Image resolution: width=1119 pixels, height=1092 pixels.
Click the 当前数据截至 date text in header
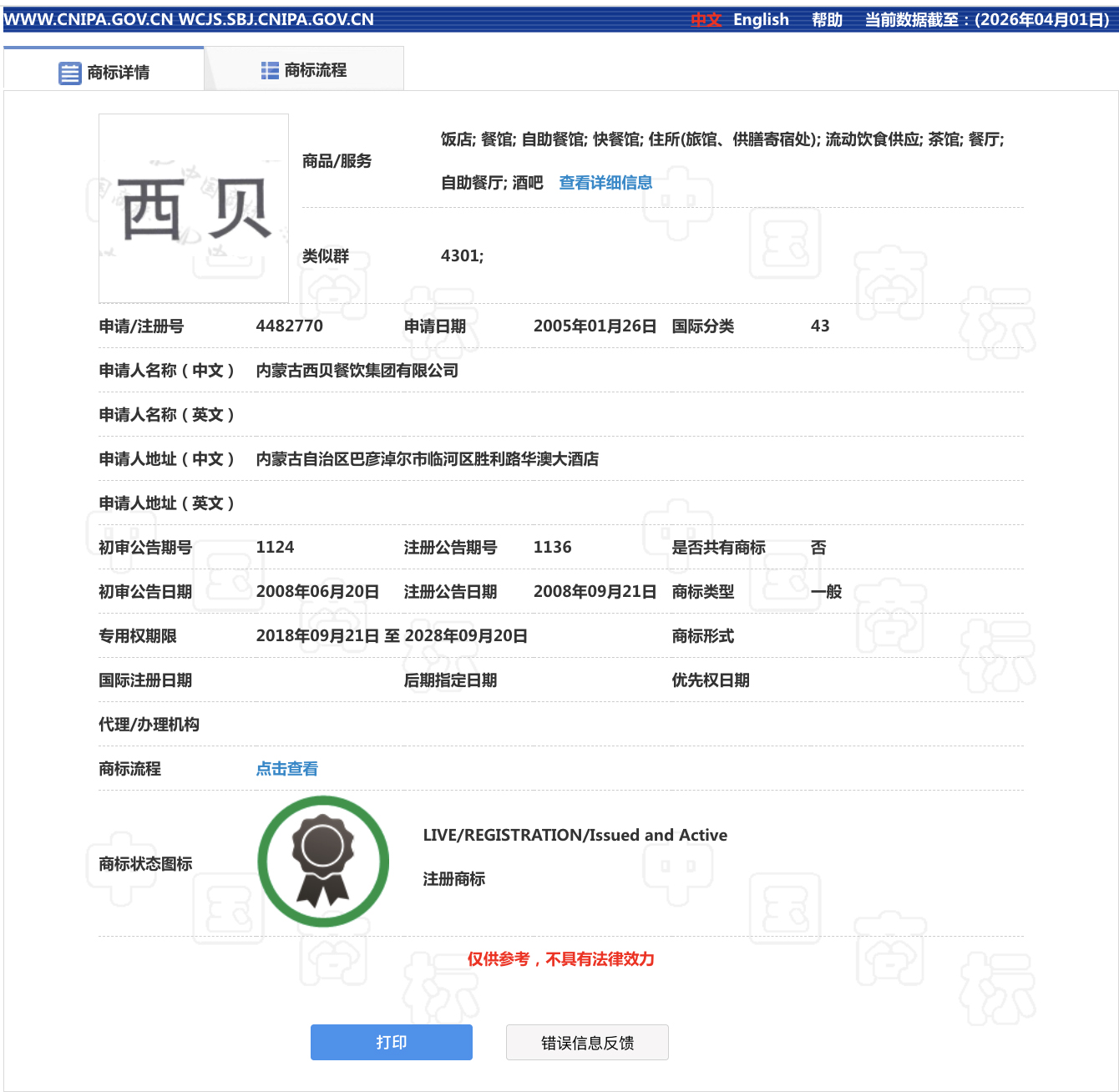[x=987, y=19]
